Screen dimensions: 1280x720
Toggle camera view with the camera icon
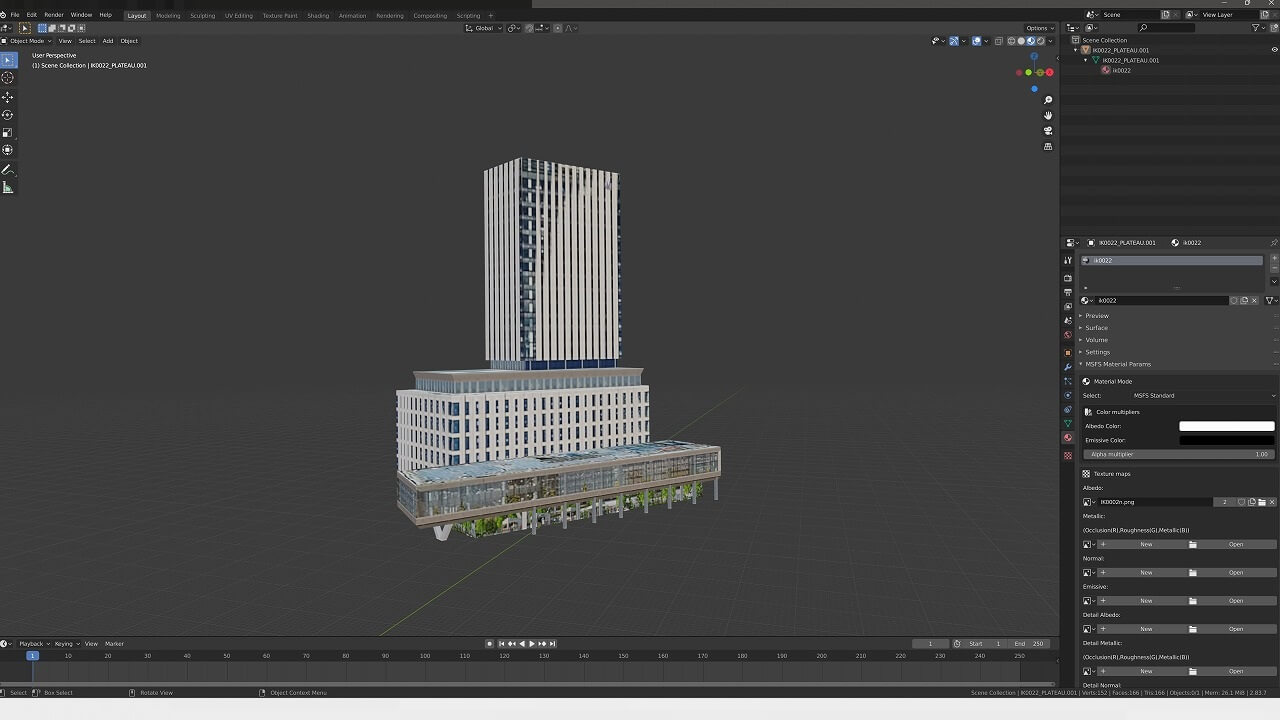pyautogui.click(x=1048, y=131)
